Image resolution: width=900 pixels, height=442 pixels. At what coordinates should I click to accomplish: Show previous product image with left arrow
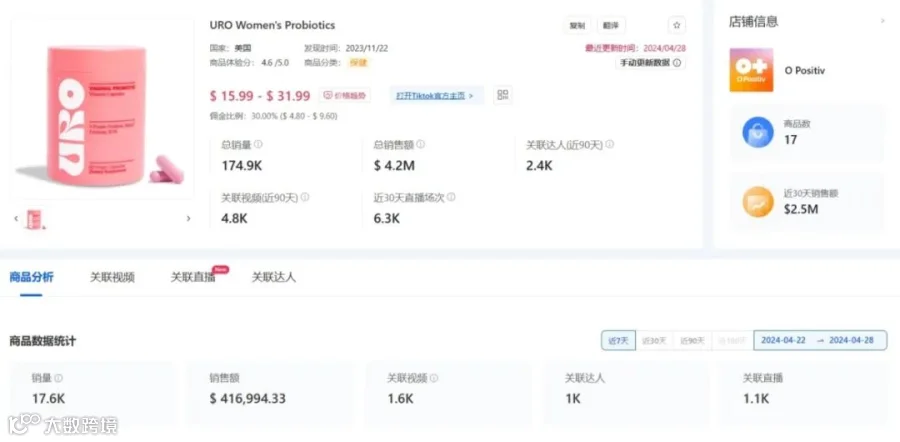coord(16,218)
